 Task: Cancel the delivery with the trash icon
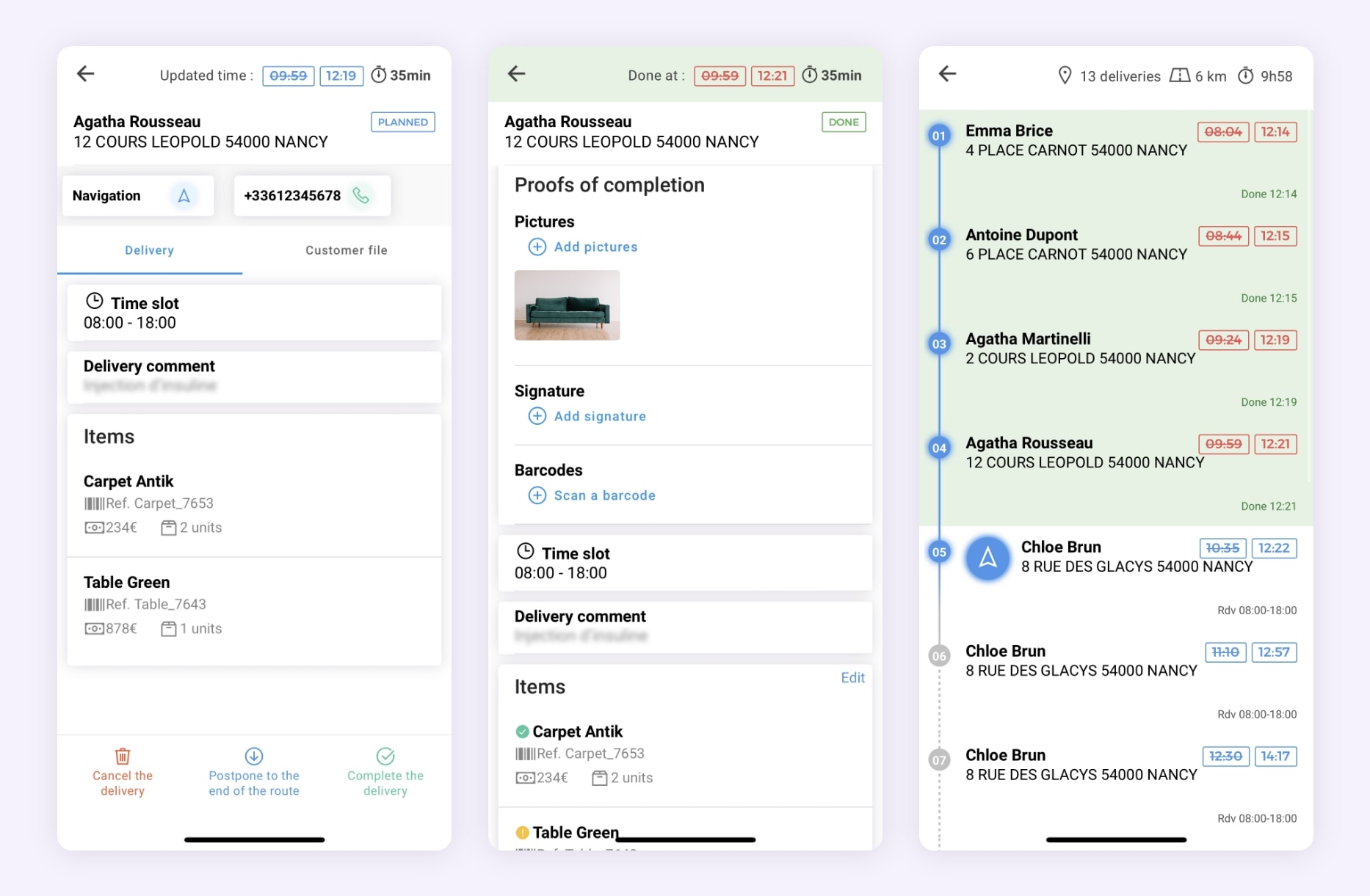coord(122,757)
